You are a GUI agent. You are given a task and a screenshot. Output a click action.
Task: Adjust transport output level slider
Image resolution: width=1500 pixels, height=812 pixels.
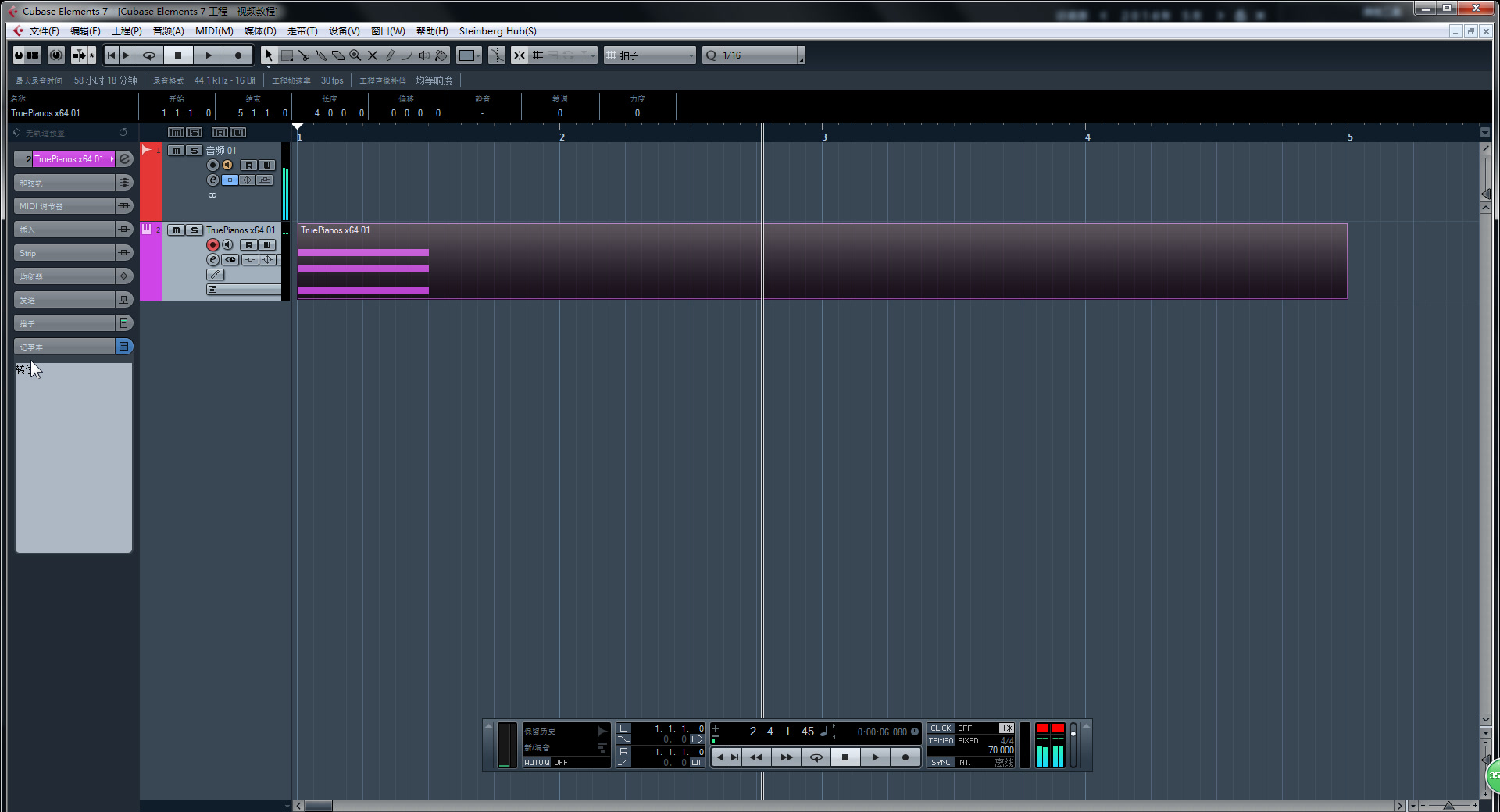point(1073,745)
